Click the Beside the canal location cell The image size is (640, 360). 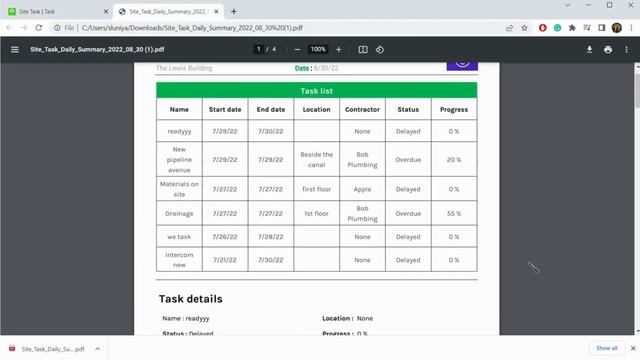[x=316, y=160]
